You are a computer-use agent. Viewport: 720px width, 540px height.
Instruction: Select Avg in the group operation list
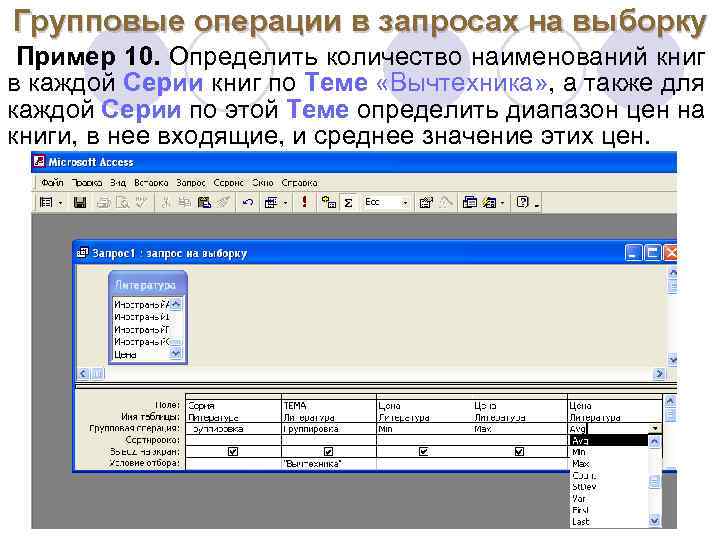[608, 441]
